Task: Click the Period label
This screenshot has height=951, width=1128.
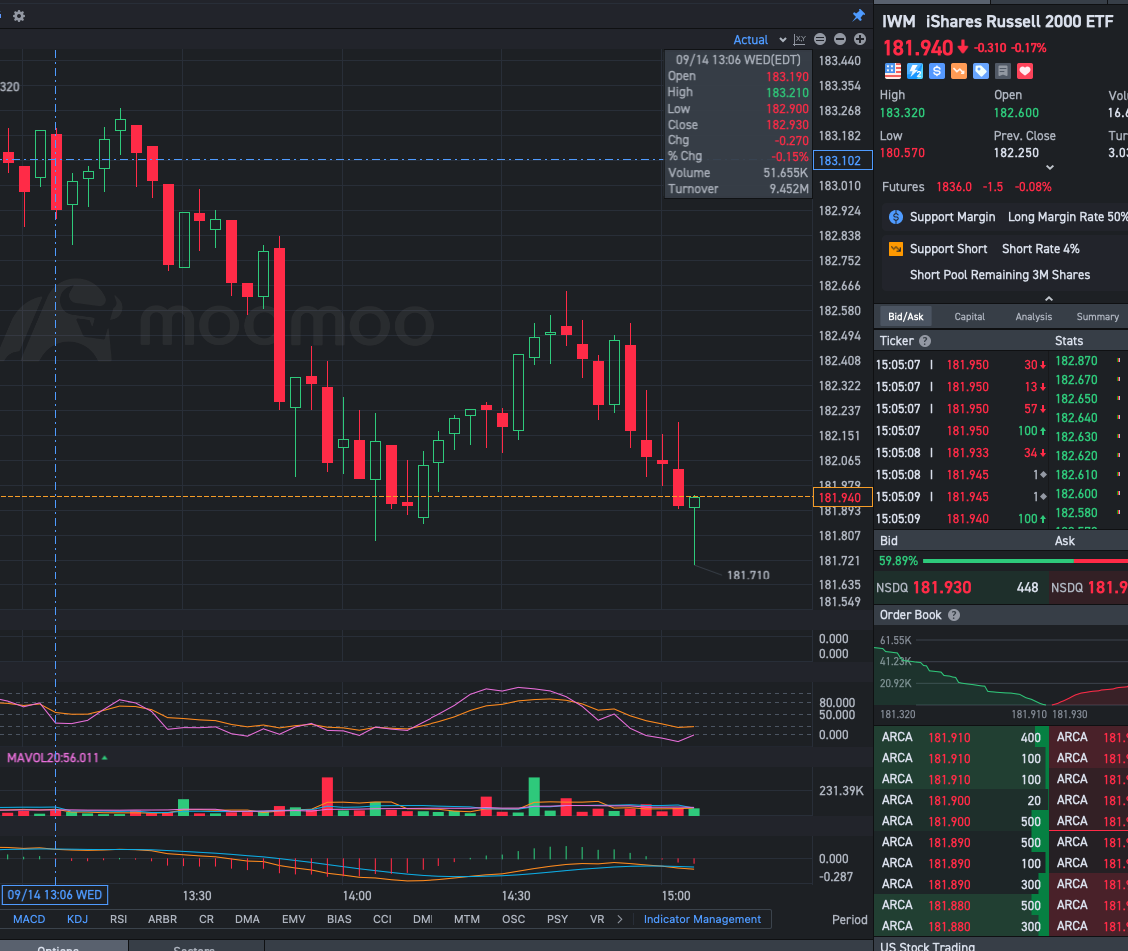Action: pos(850,920)
